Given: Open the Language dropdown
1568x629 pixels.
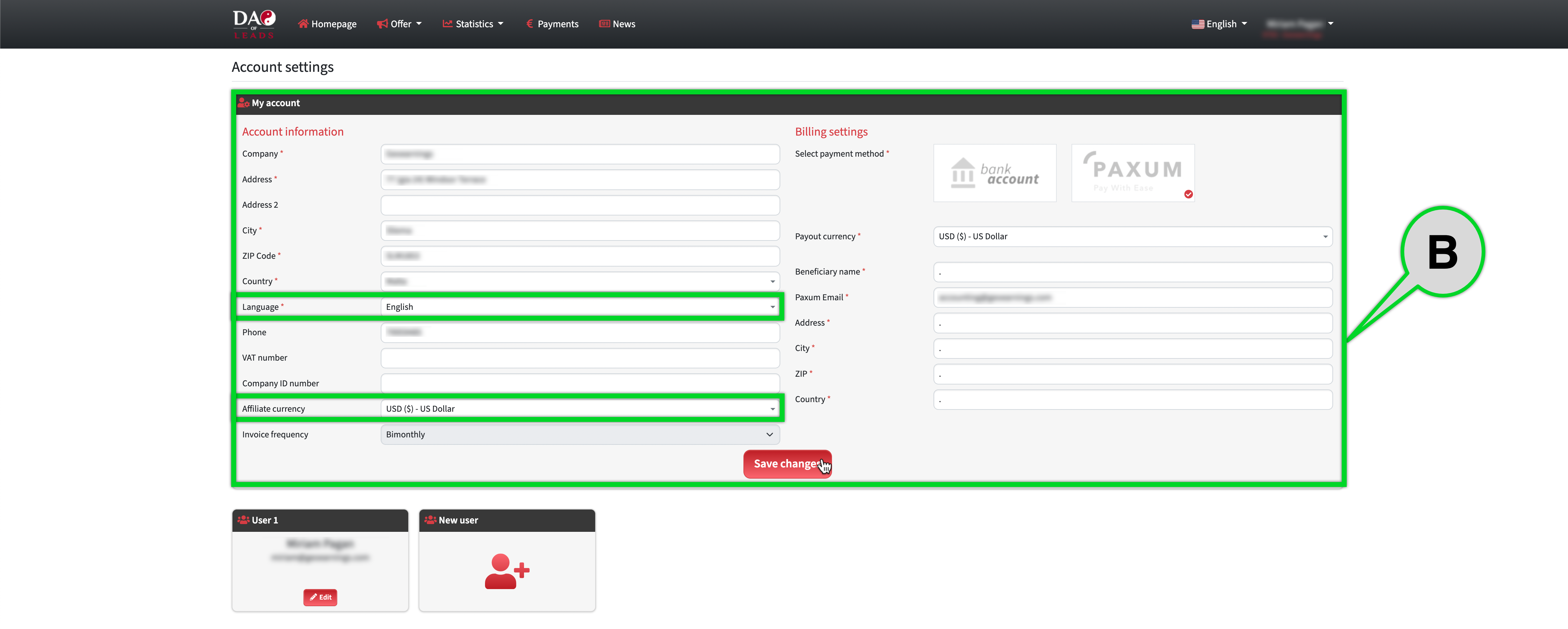Looking at the screenshot, I should pyautogui.click(x=579, y=307).
